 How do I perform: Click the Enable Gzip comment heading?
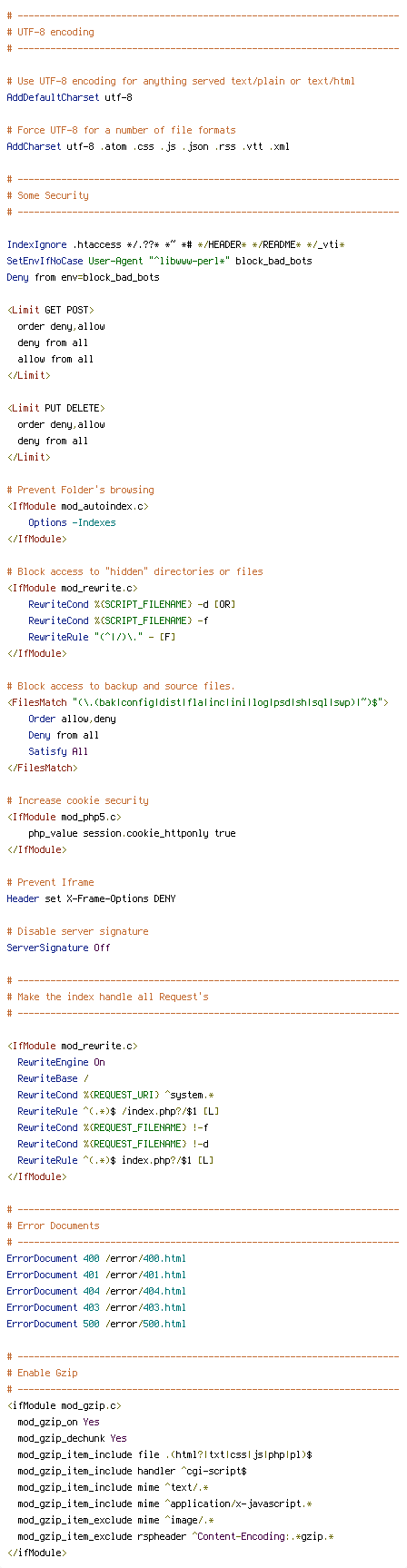pos(42,1373)
